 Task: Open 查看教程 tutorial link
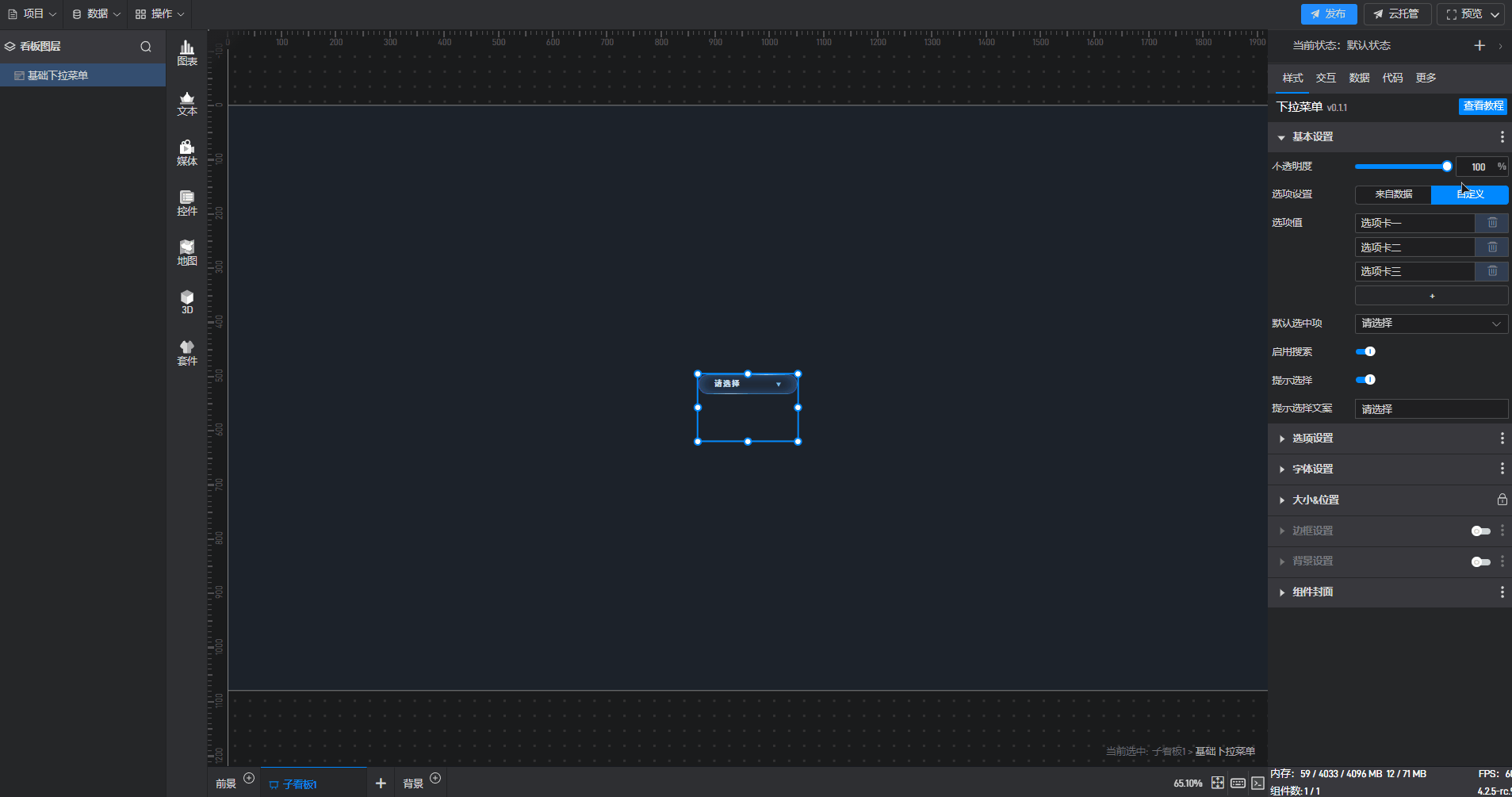[x=1483, y=106]
